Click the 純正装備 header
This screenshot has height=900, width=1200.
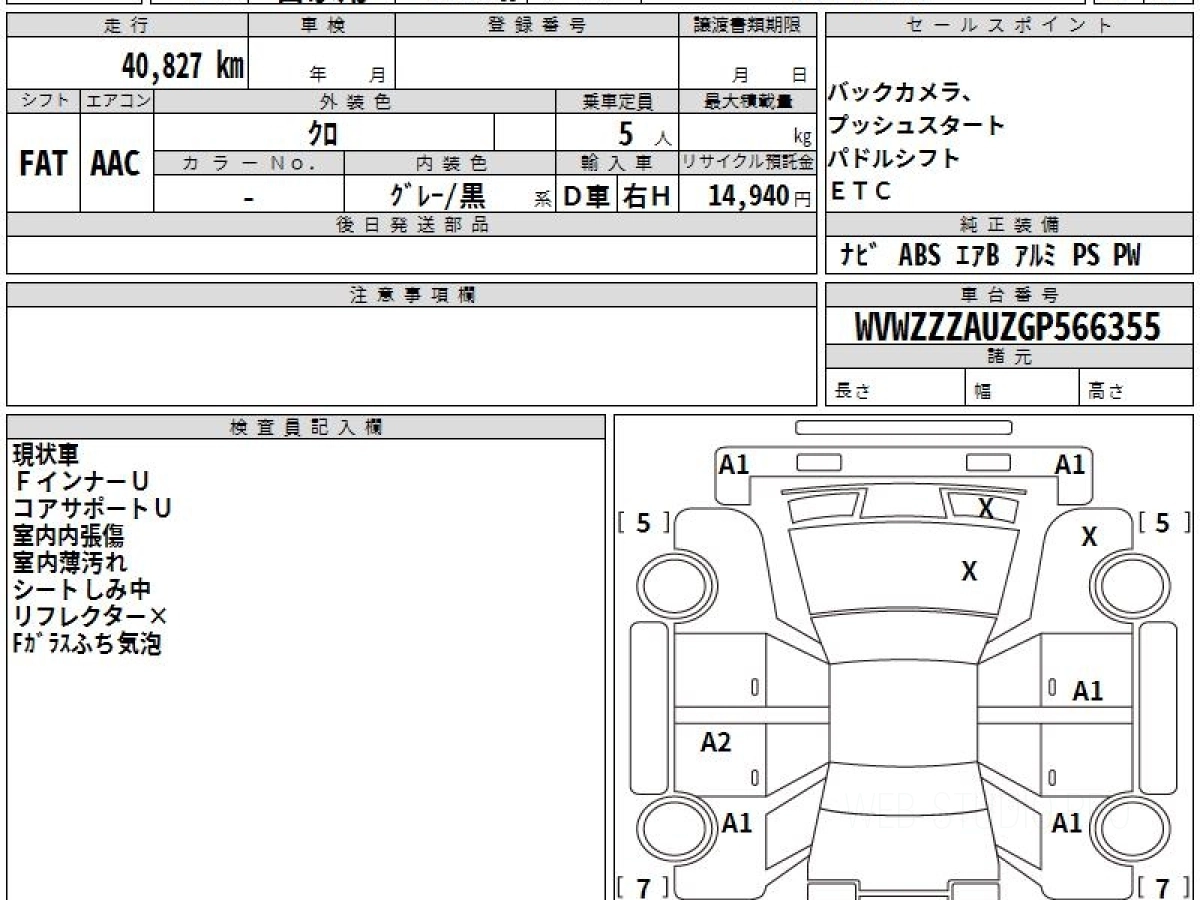1009,225
